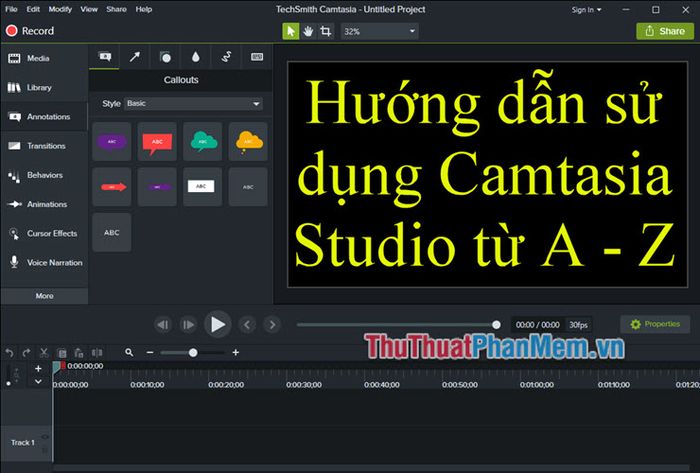Click the timeline zoom magnifier icon
This screenshot has height=473, width=700.
click(x=129, y=353)
